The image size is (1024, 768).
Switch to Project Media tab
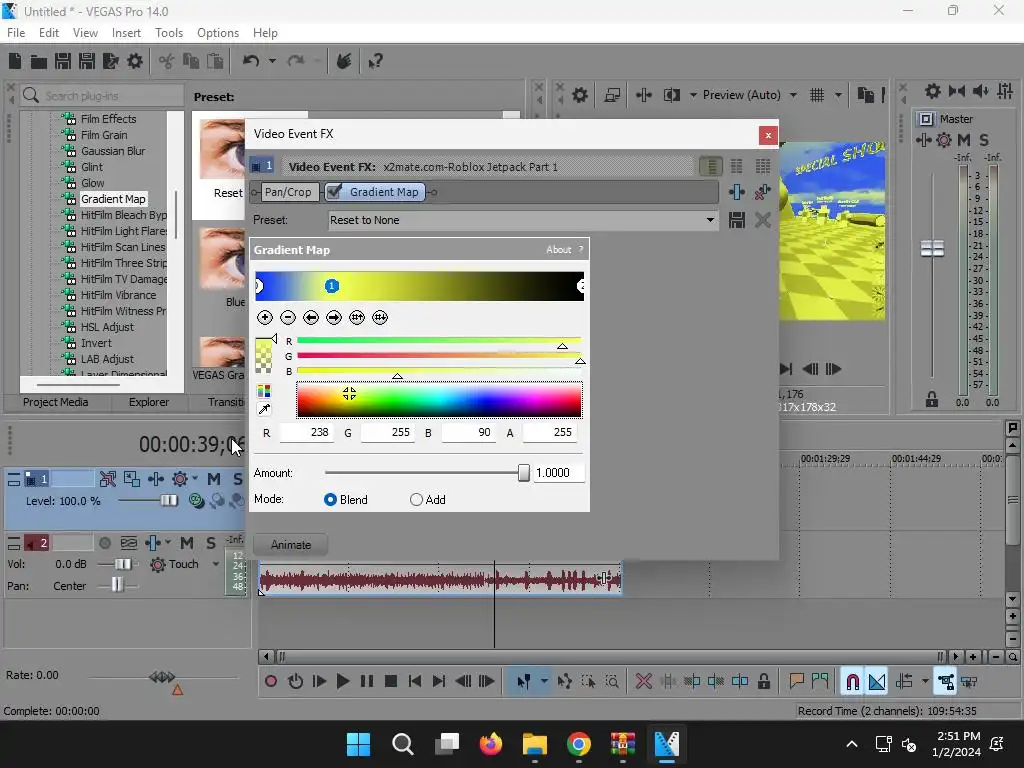tap(56, 402)
